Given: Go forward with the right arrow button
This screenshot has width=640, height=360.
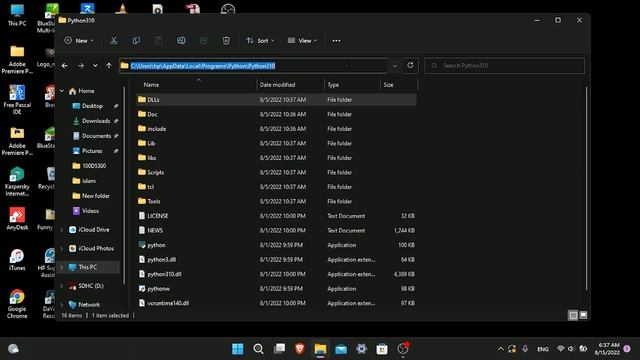Looking at the screenshot, I should [81, 66].
